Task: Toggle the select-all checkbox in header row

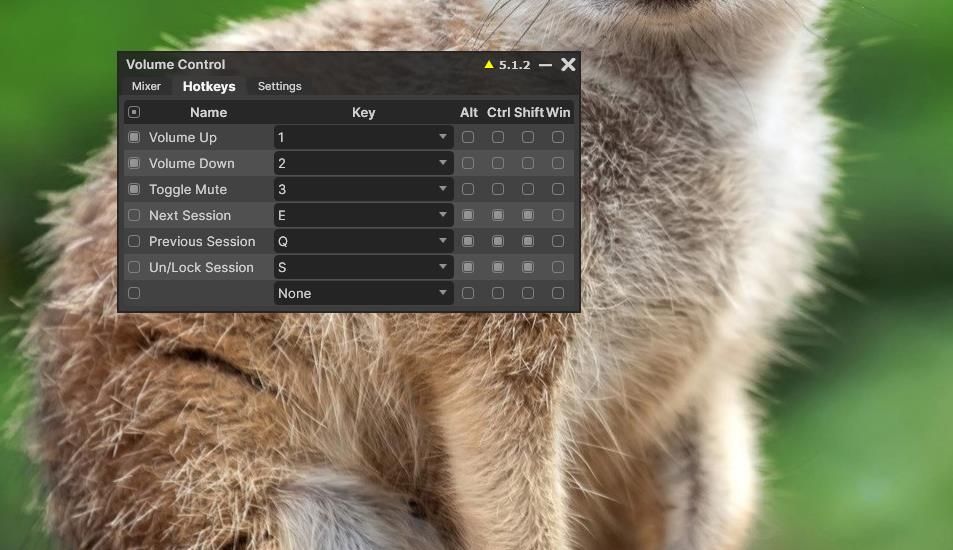Action: tap(134, 112)
